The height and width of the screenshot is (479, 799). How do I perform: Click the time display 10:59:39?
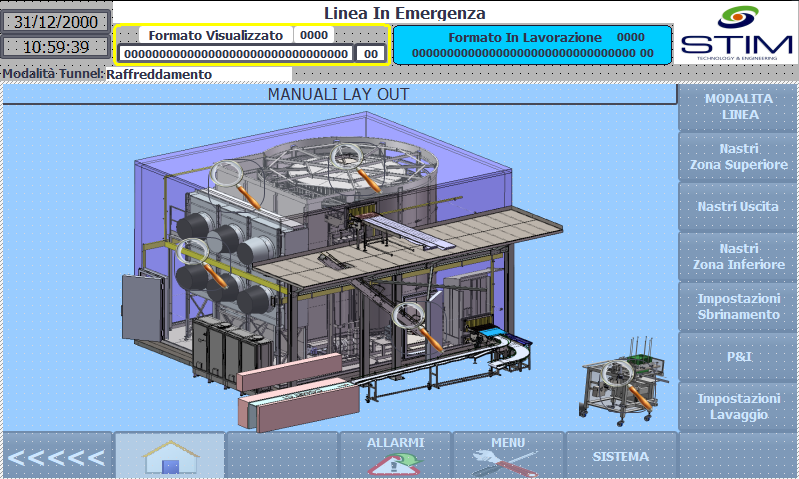[56, 47]
